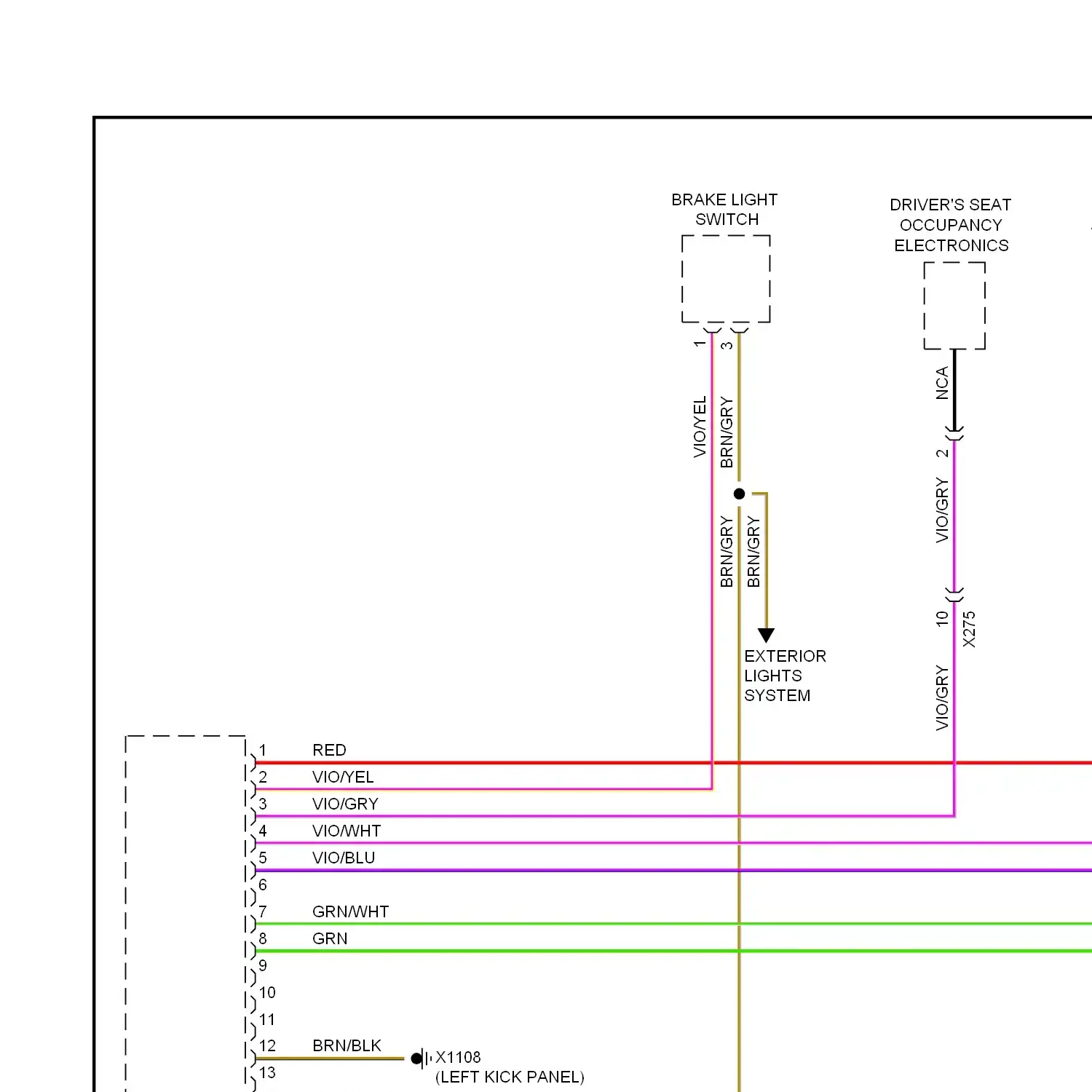
Task: Select the RED wire label at pin 1
Action: click(329, 750)
